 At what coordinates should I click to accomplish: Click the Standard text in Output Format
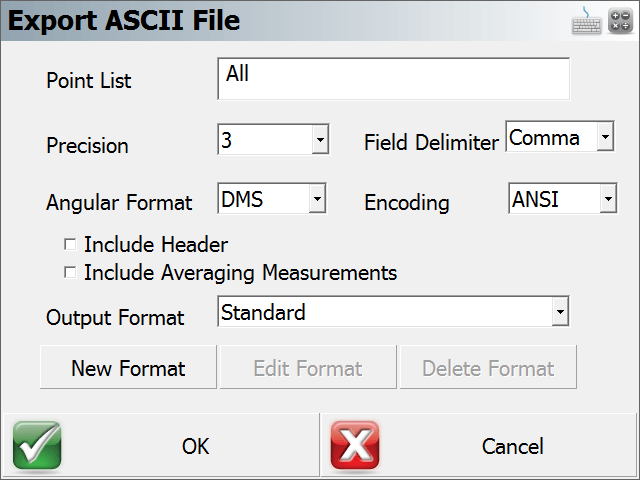263,312
